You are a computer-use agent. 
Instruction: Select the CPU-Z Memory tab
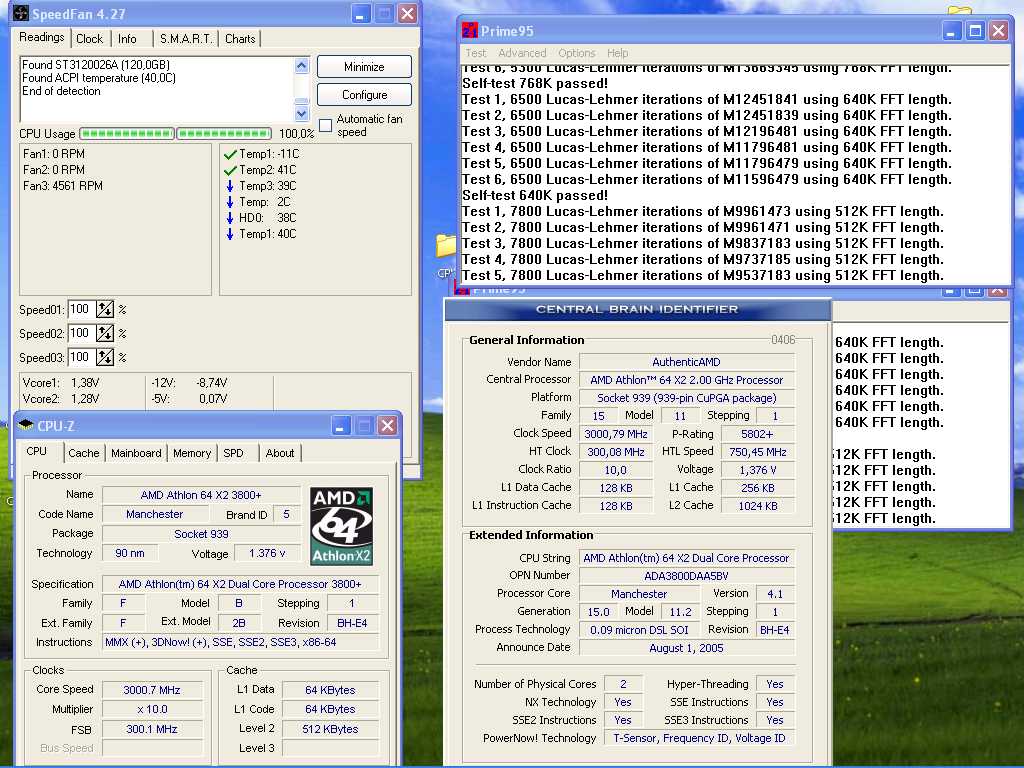[192, 453]
